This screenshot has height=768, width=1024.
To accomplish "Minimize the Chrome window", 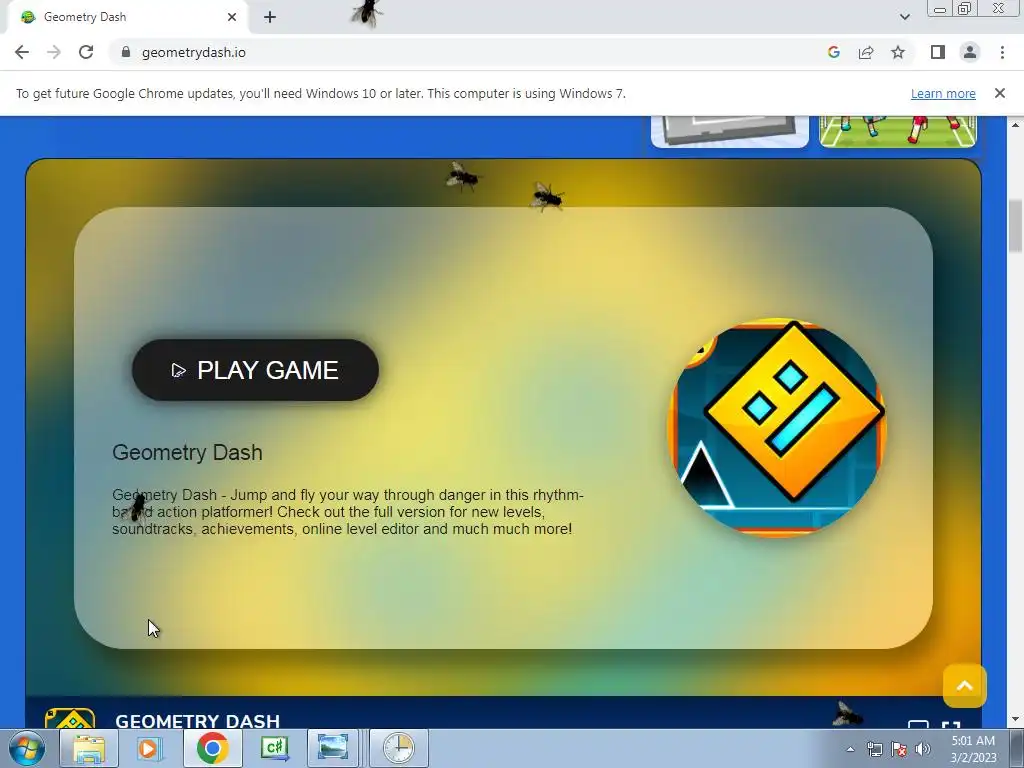I will 940,9.
